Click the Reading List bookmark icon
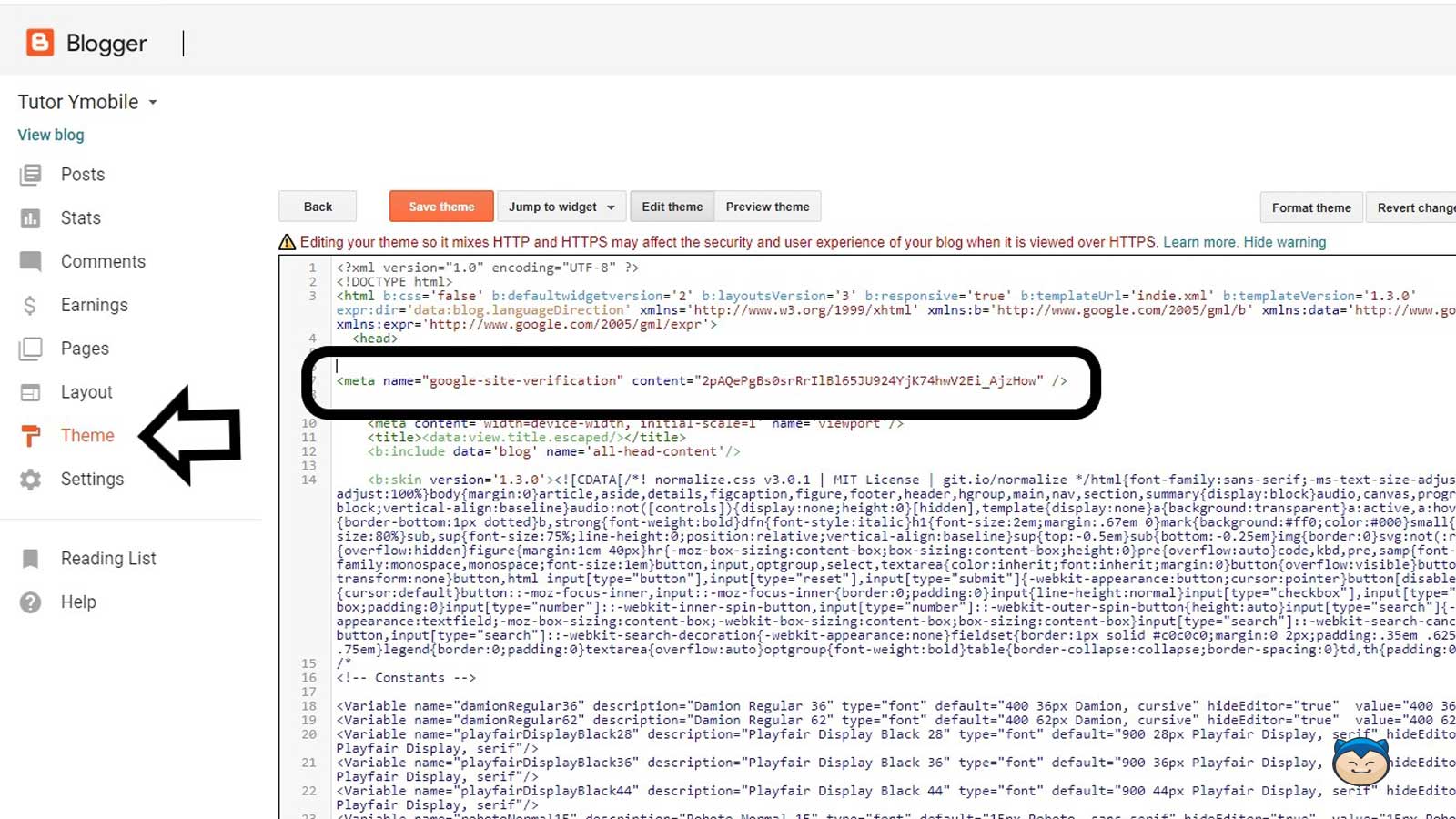The height and width of the screenshot is (819, 1456). (x=30, y=559)
